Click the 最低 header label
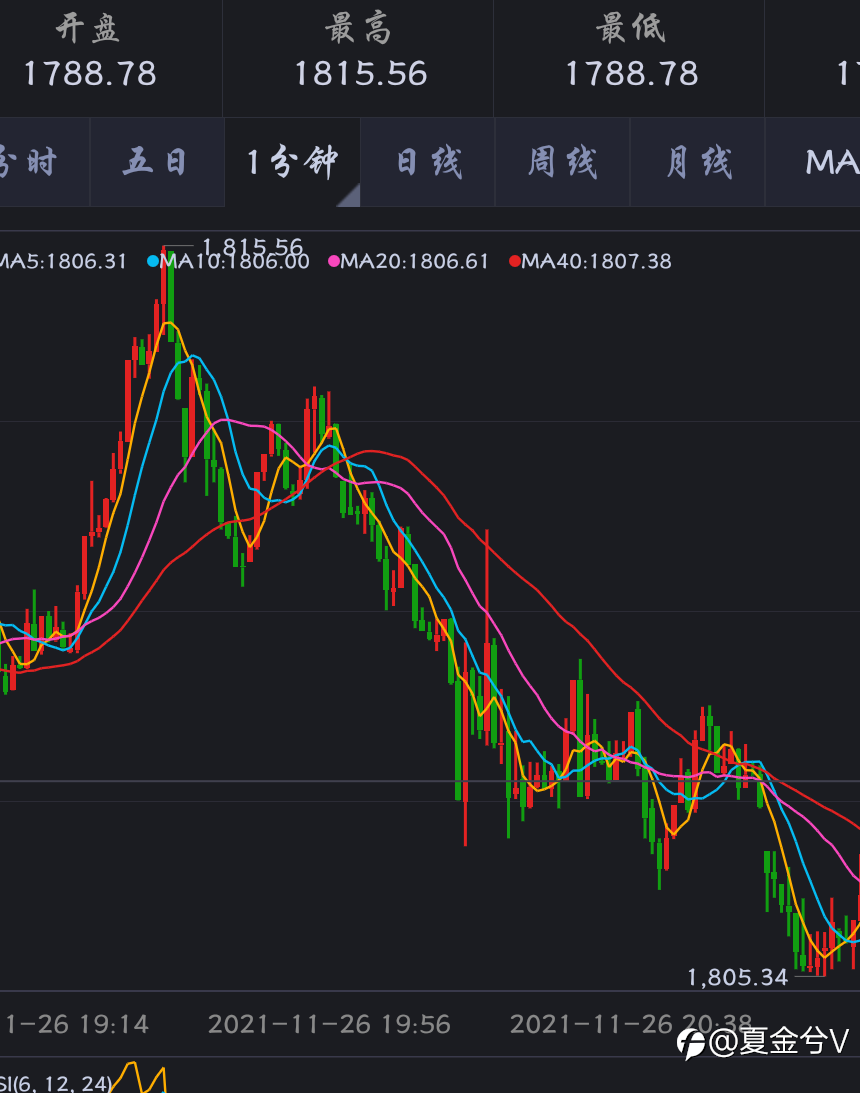The height and width of the screenshot is (1093, 860). (630, 29)
